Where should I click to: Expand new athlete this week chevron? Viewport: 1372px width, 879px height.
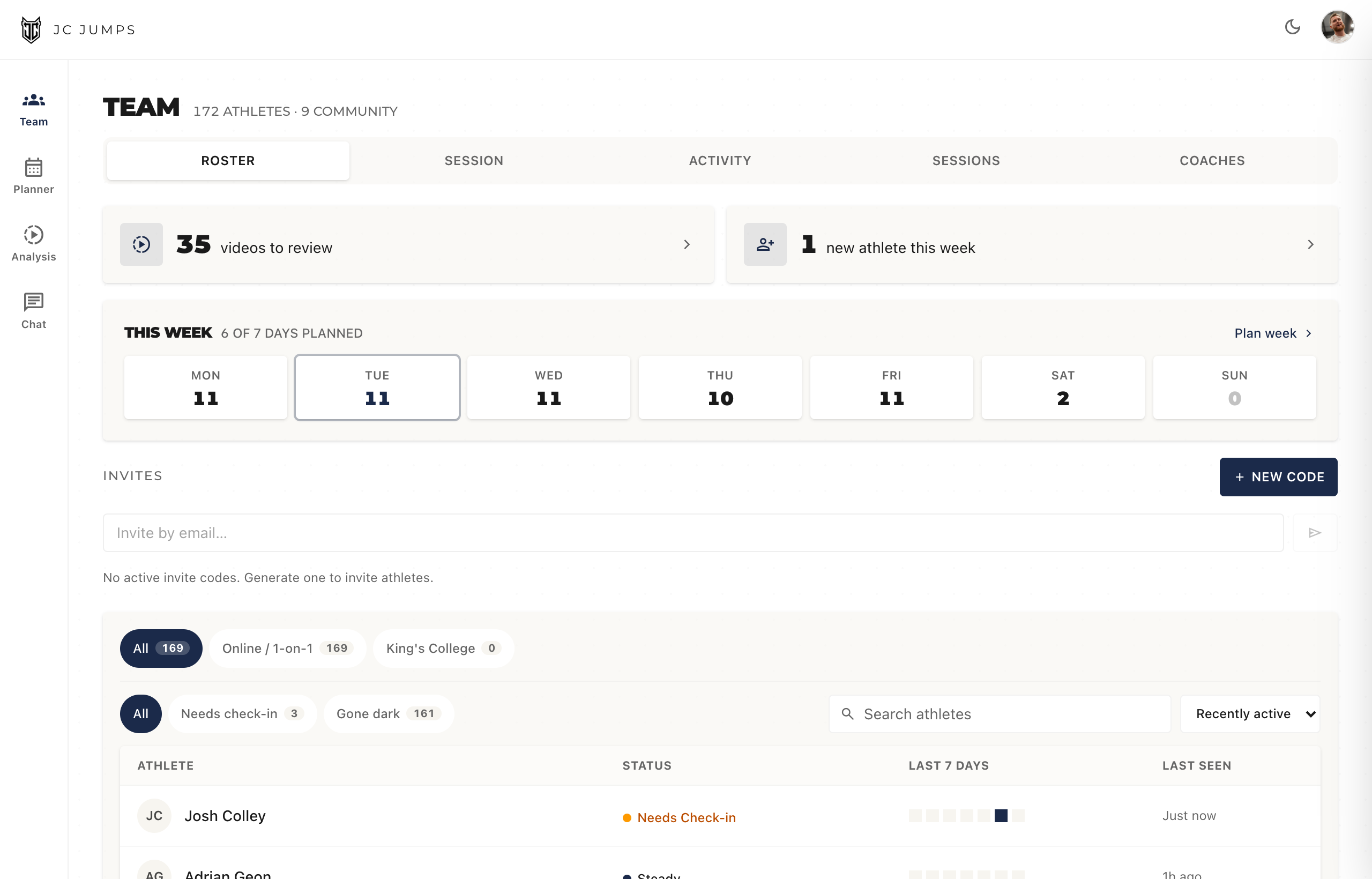(x=1311, y=244)
